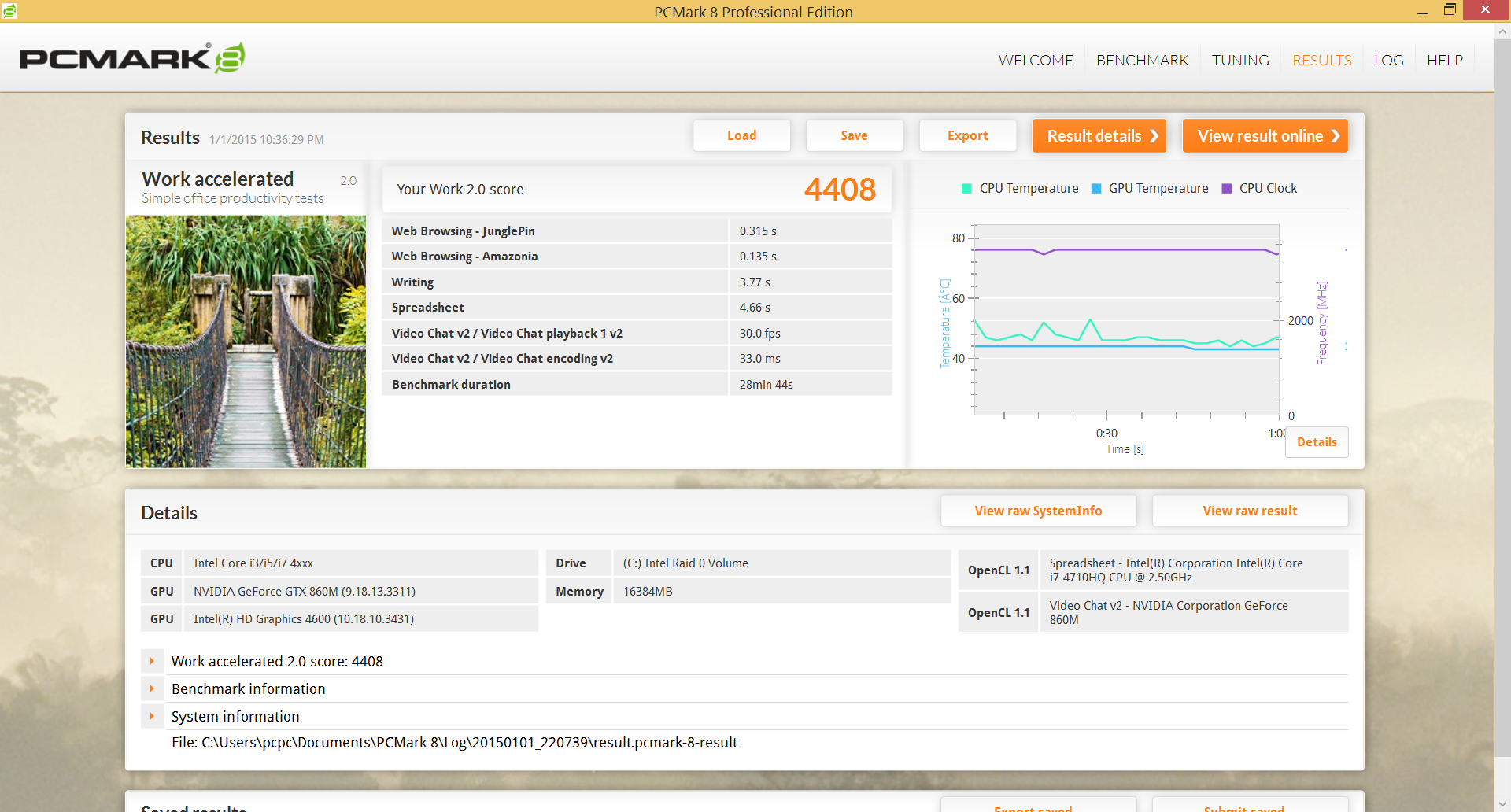Click the PCMark 8 logo
Viewport: 1511px width, 812px height.
click(132, 58)
